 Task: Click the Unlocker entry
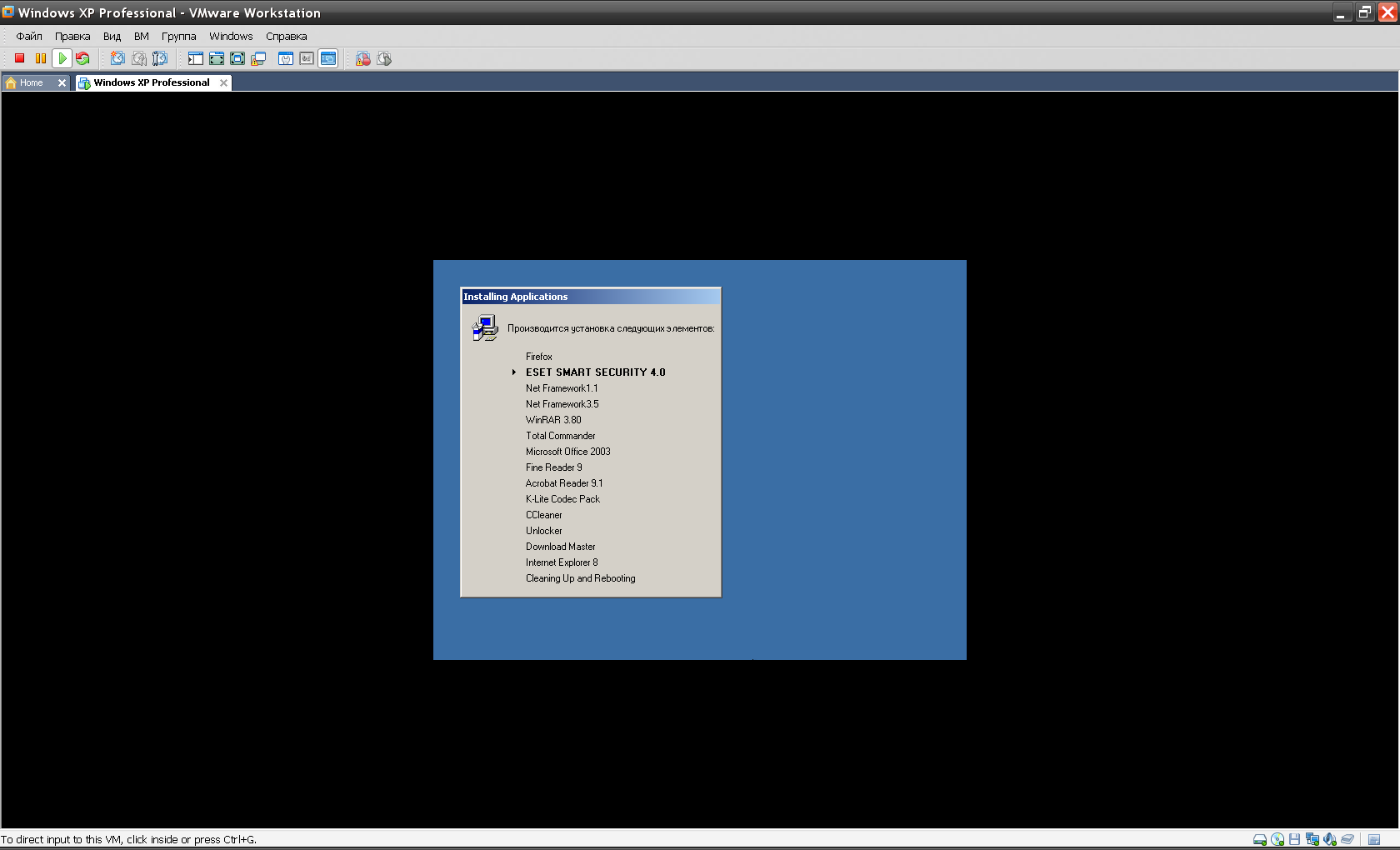click(x=543, y=531)
